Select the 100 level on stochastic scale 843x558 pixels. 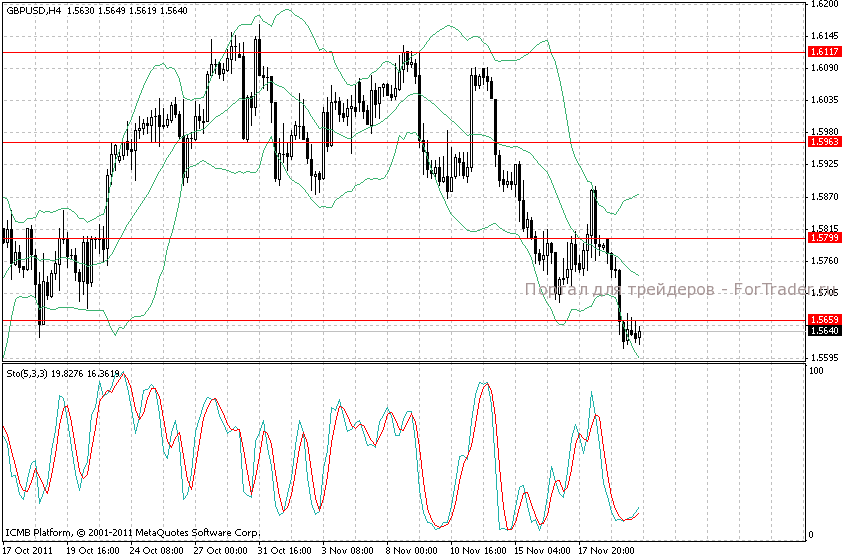[x=816, y=371]
